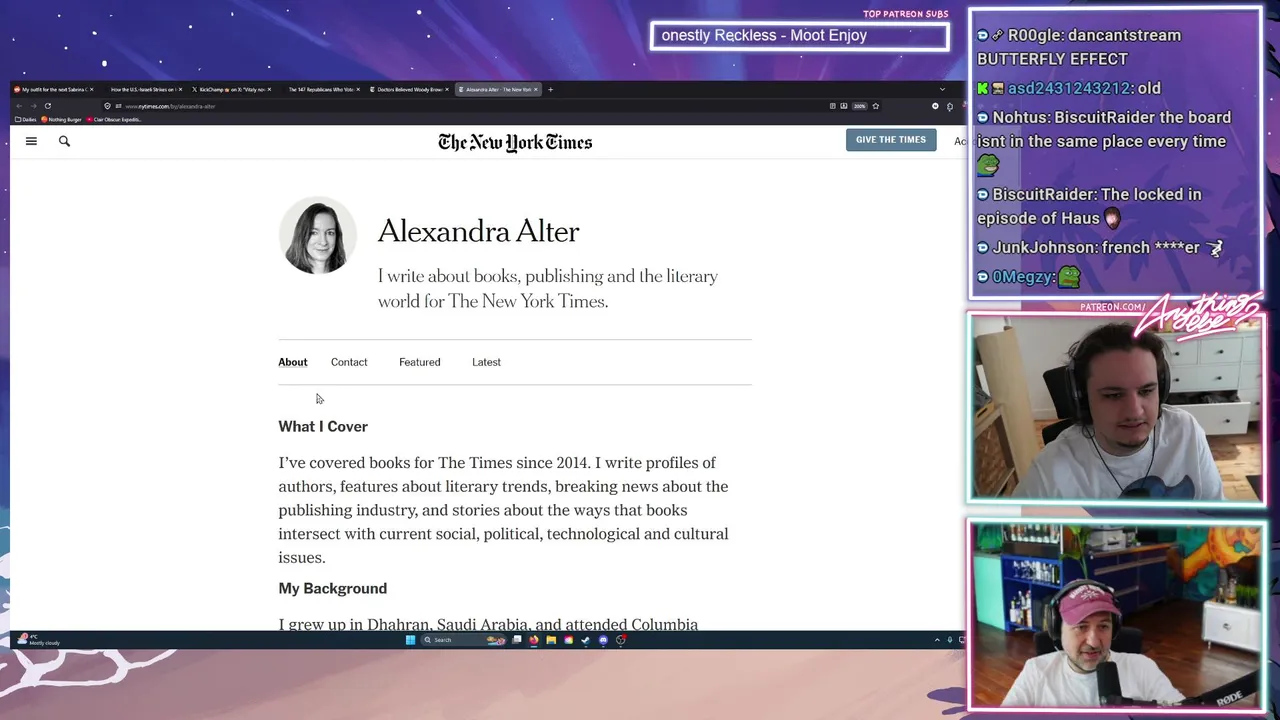This screenshot has height=720, width=1280.
Task: Click 'BiscuitRaider' in The locked in message
Action: [x=1040, y=194]
